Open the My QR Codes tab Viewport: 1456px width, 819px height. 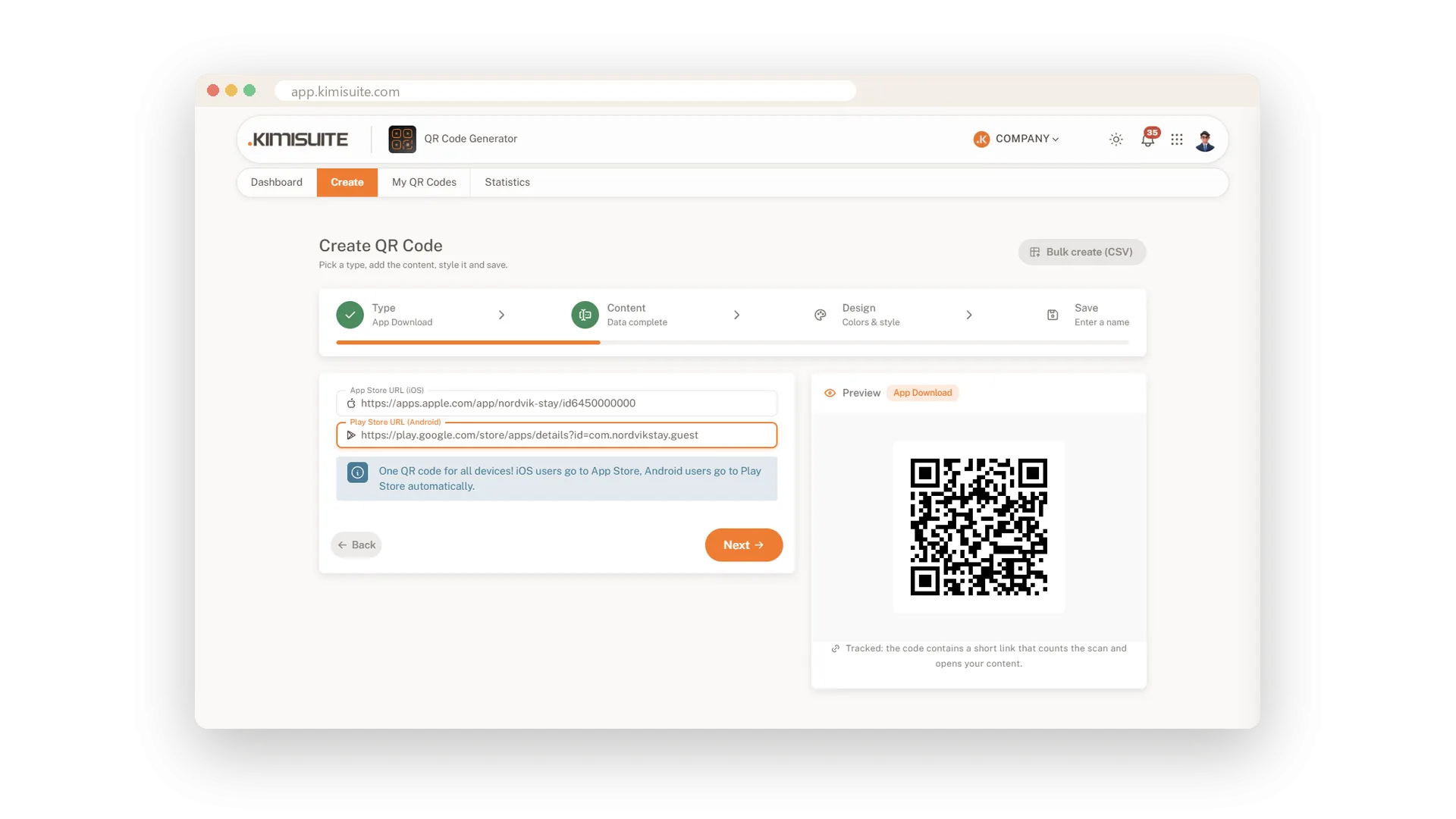click(x=424, y=183)
